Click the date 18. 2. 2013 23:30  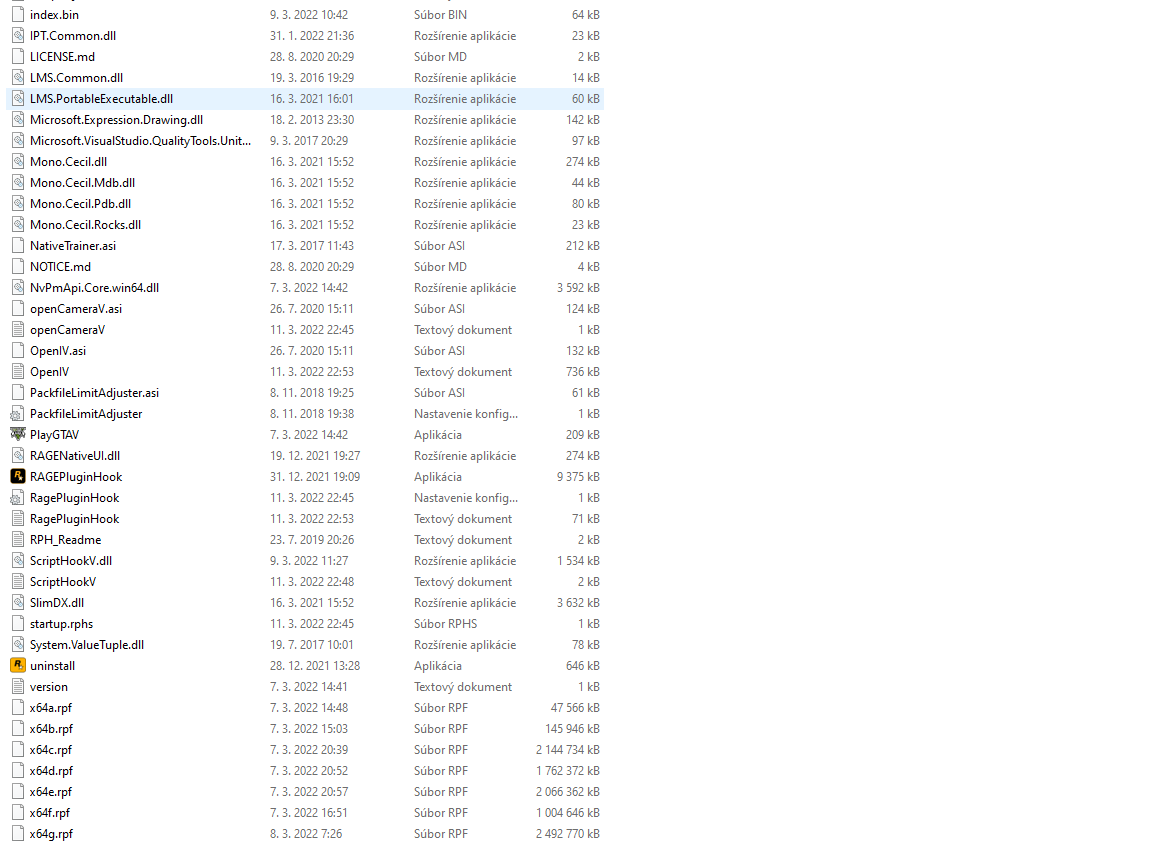click(x=312, y=119)
